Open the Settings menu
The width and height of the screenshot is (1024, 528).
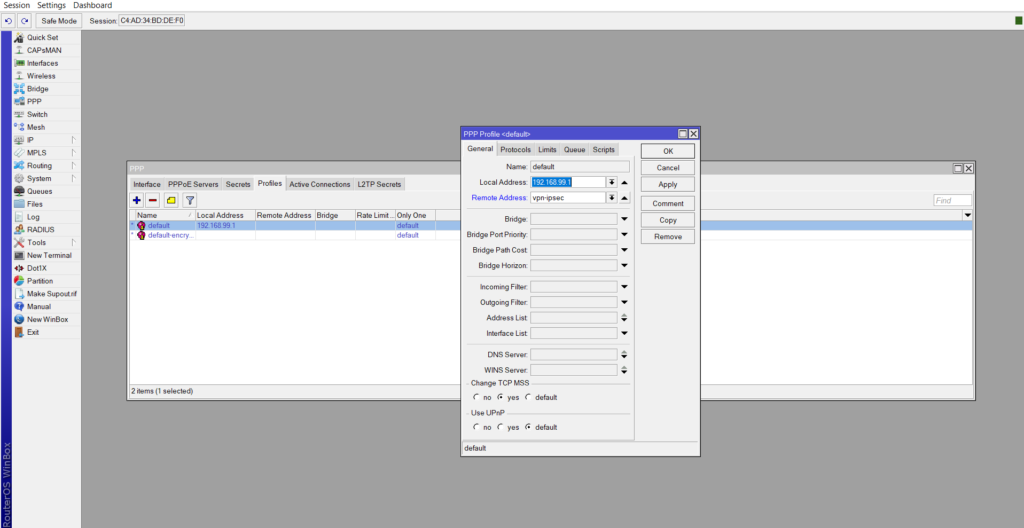(51, 5)
